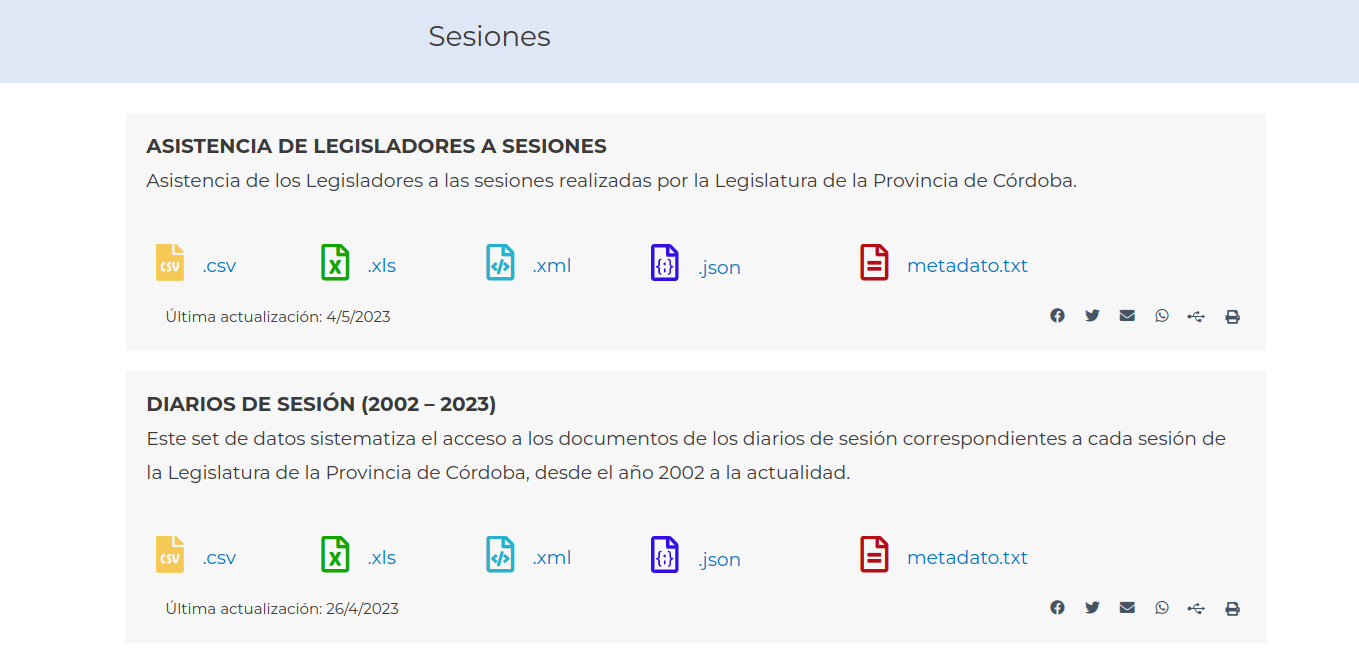Click the Facebook icon under Diarios de Sesión

tap(1057, 608)
